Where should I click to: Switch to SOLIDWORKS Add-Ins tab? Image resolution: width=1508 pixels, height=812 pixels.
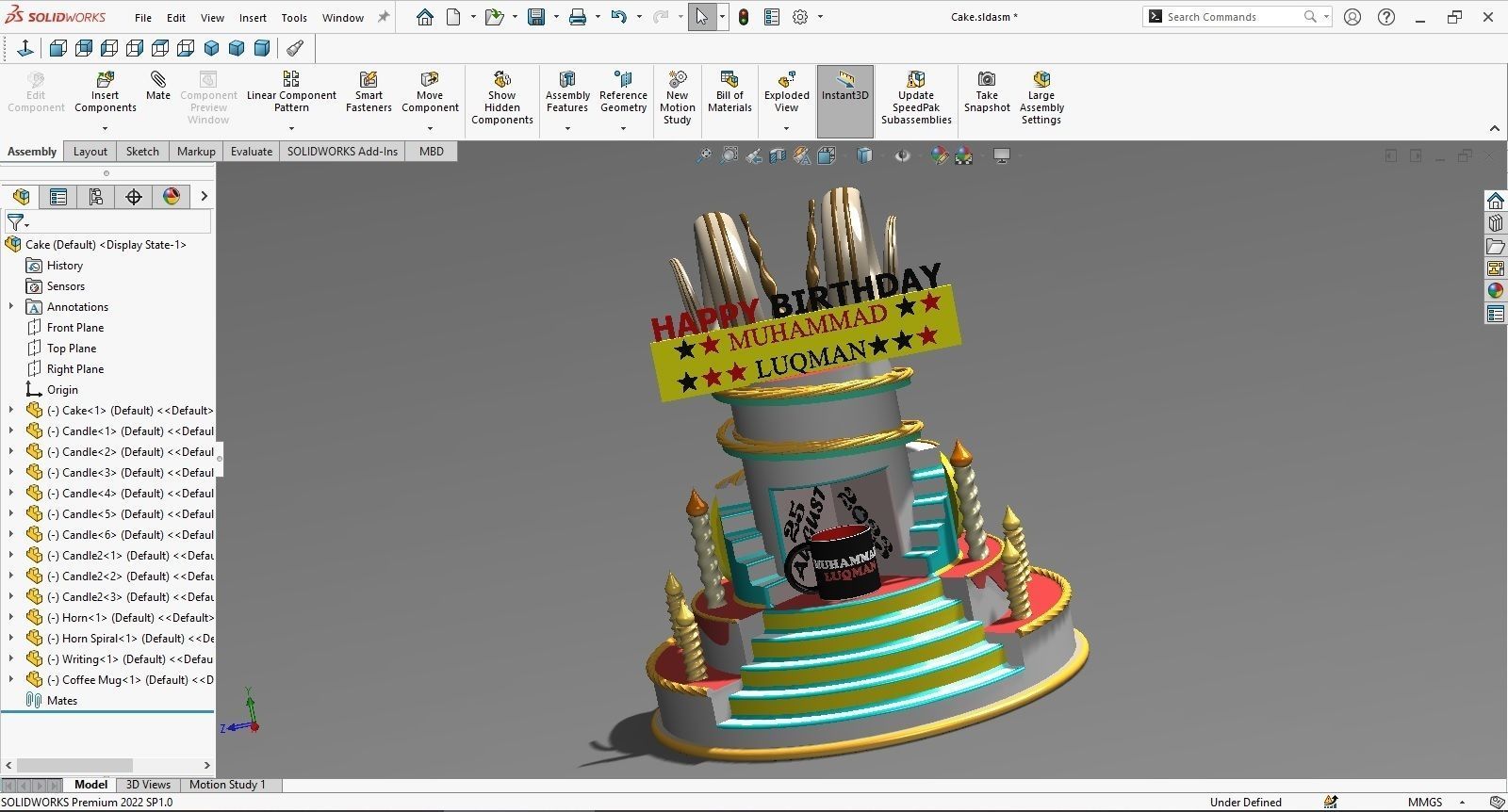342,151
